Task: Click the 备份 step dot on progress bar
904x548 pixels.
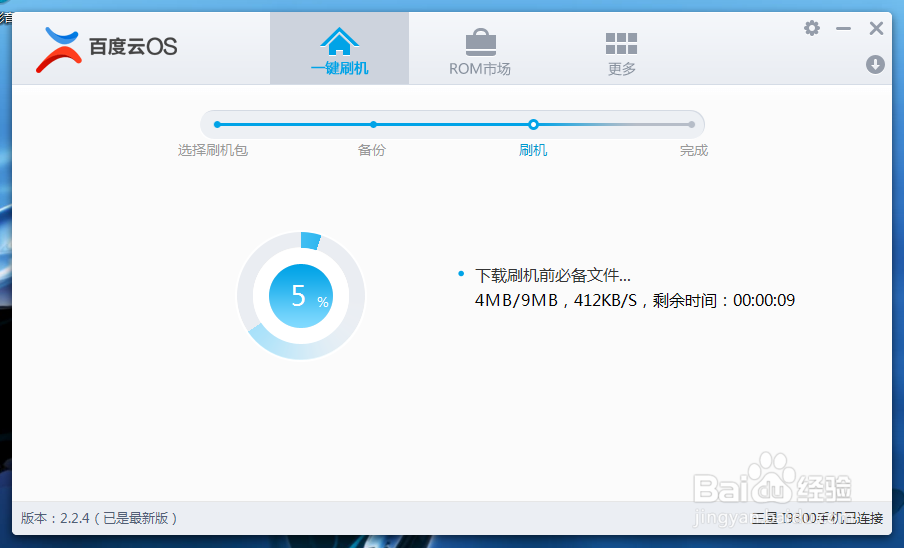Action: click(374, 124)
